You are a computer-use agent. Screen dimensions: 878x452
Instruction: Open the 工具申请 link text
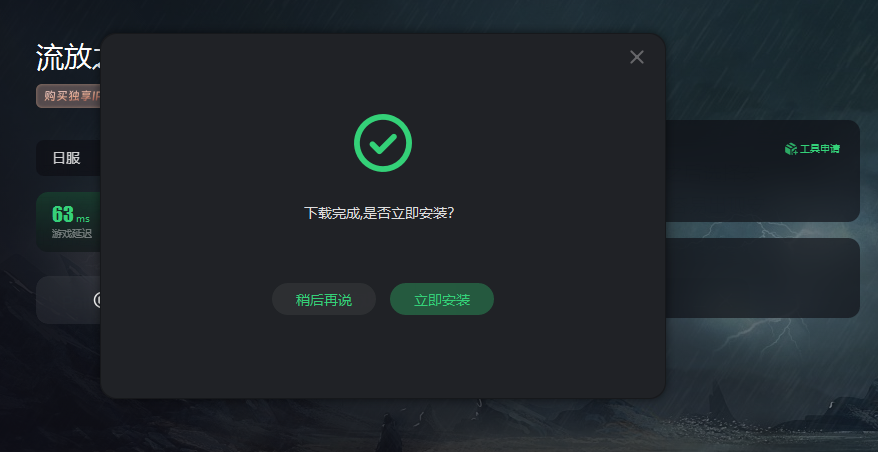820,148
